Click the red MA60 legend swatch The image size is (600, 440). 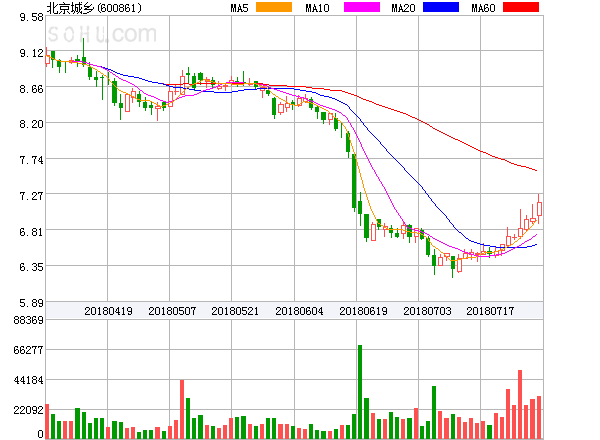tap(521, 7)
